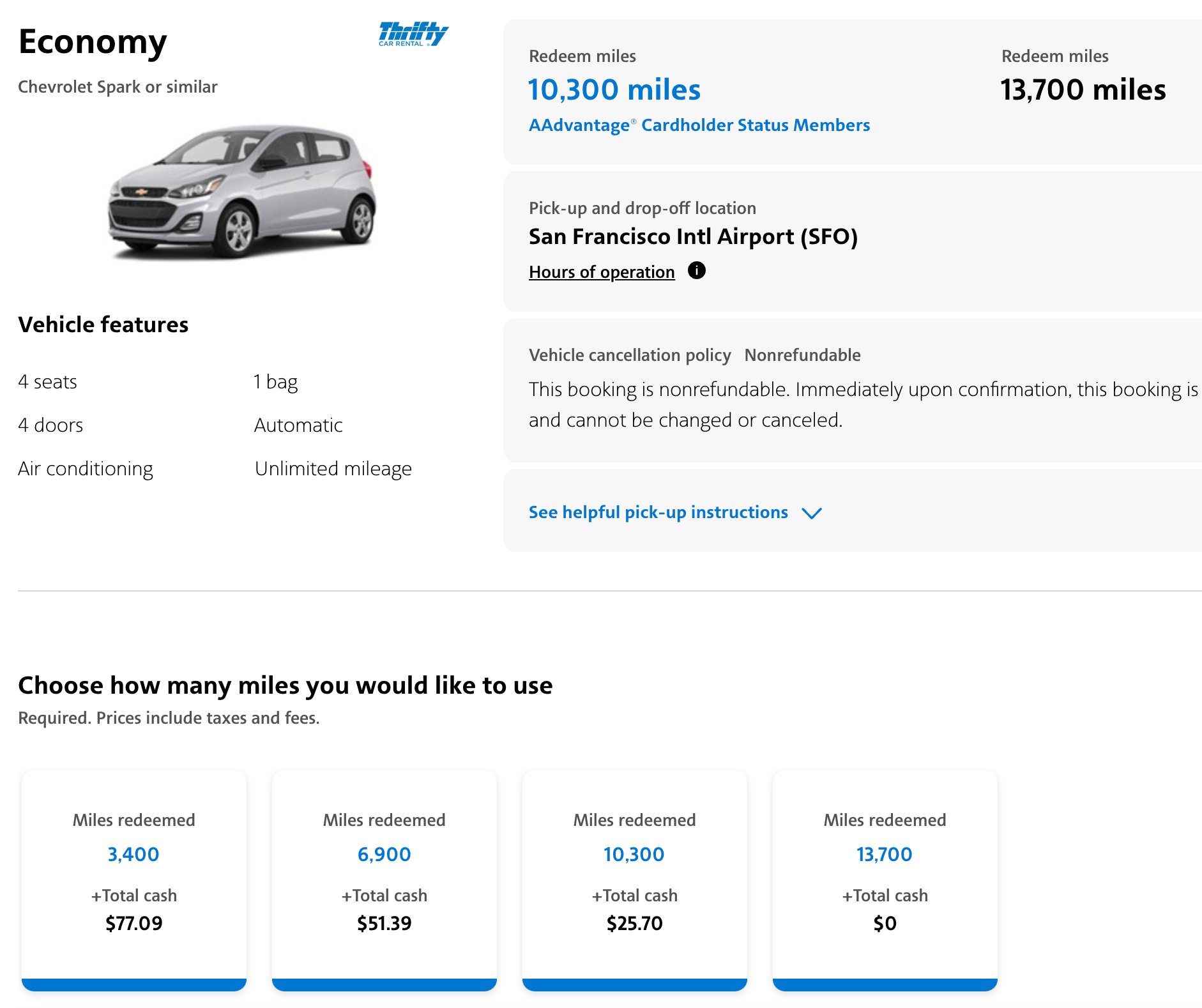Click the 13,700 miles Redeem miles amount

pyautogui.click(x=1083, y=89)
